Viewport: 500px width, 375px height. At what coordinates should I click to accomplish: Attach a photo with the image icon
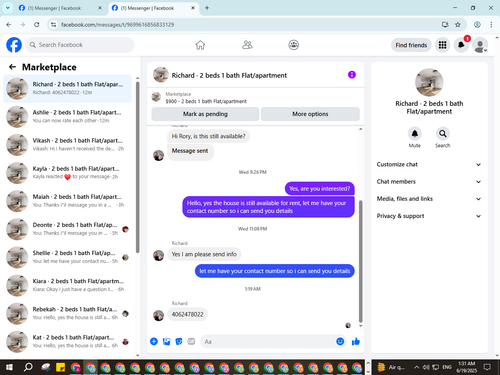pyautogui.click(x=166, y=341)
